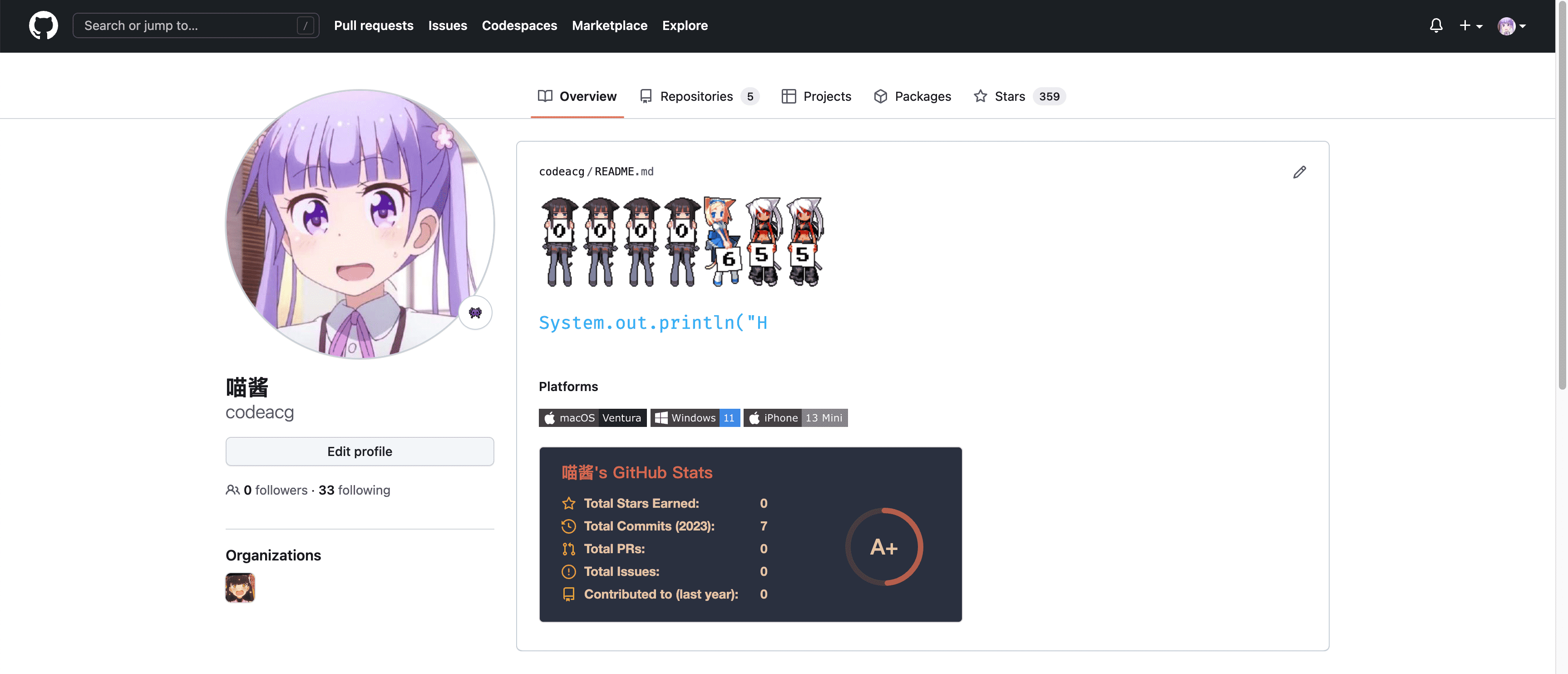Open Codespaces from the header
The width and height of the screenshot is (1568, 674).
(x=519, y=25)
